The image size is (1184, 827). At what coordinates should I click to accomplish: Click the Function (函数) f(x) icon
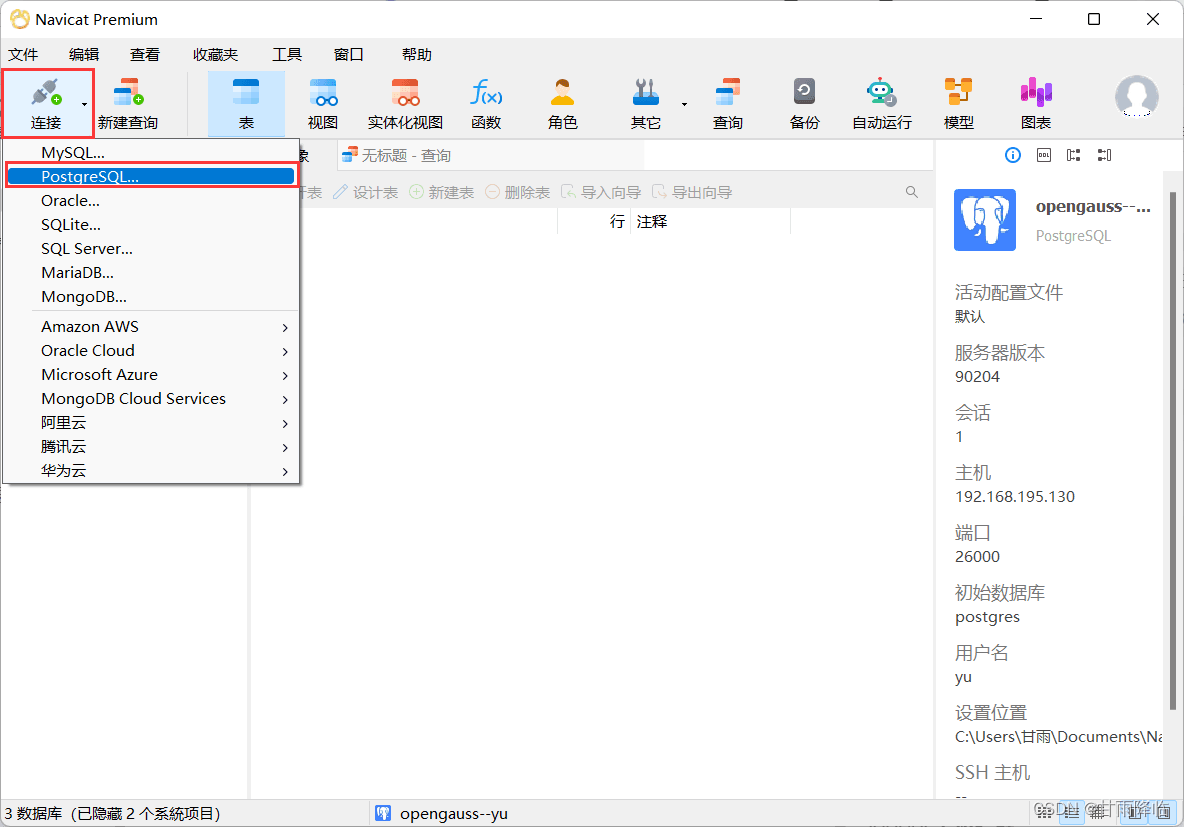point(486,103)
